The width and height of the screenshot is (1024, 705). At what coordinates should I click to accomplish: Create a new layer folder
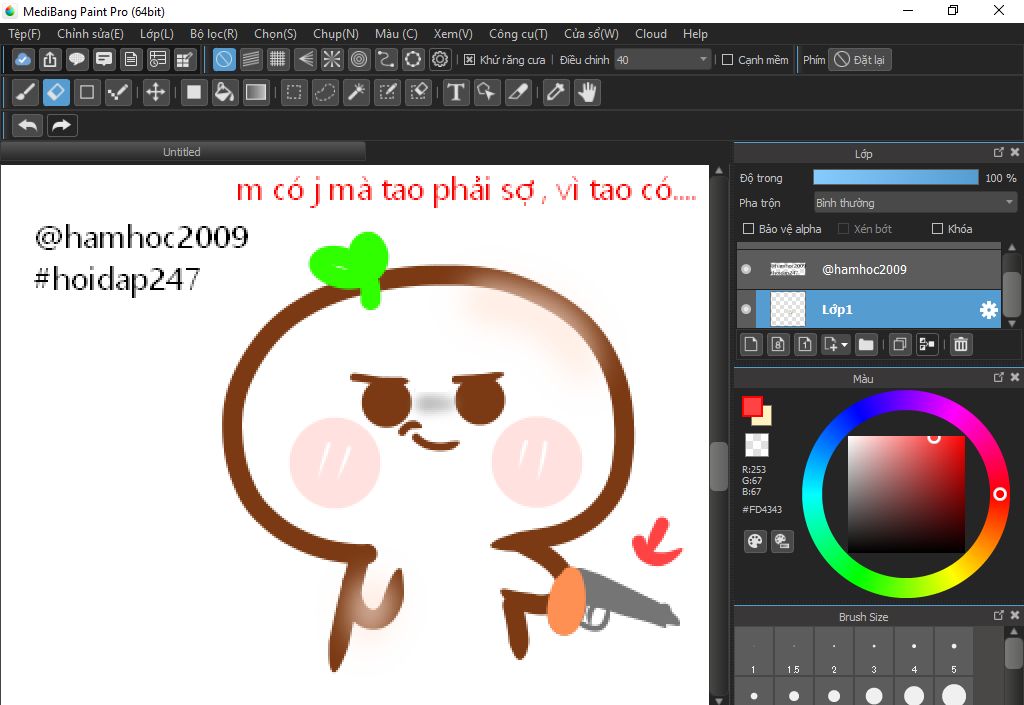point(866,344)
